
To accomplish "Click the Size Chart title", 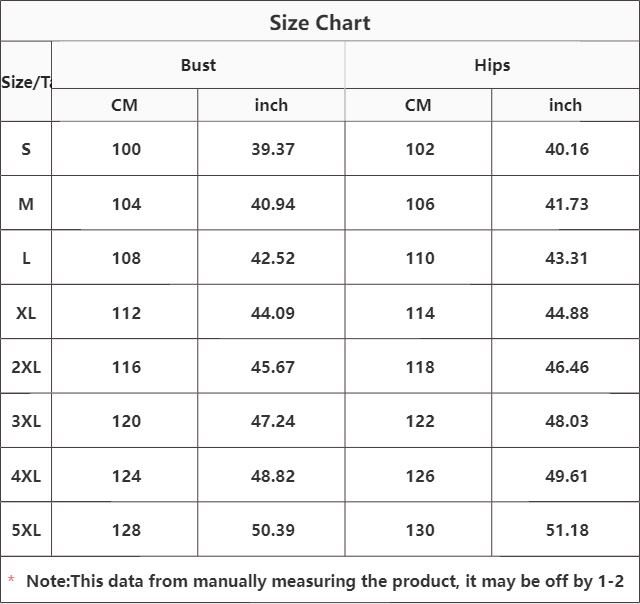I will click(x=320, y=23).
